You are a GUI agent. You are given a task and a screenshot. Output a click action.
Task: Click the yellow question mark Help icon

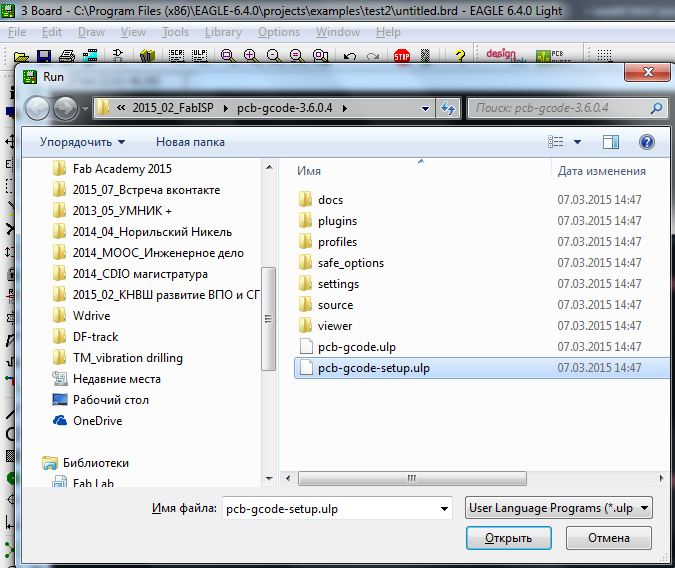[x=460, y=56]
